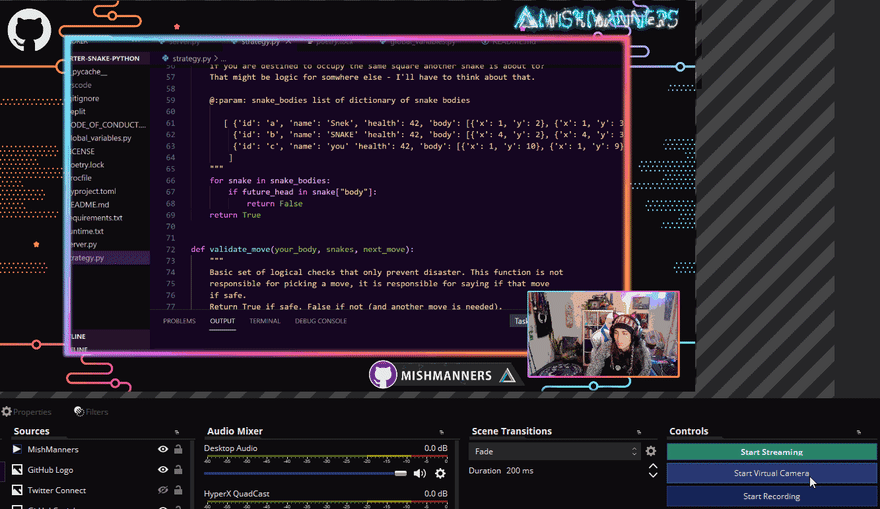Toggle lock on MishManners source

click(178, 449)
